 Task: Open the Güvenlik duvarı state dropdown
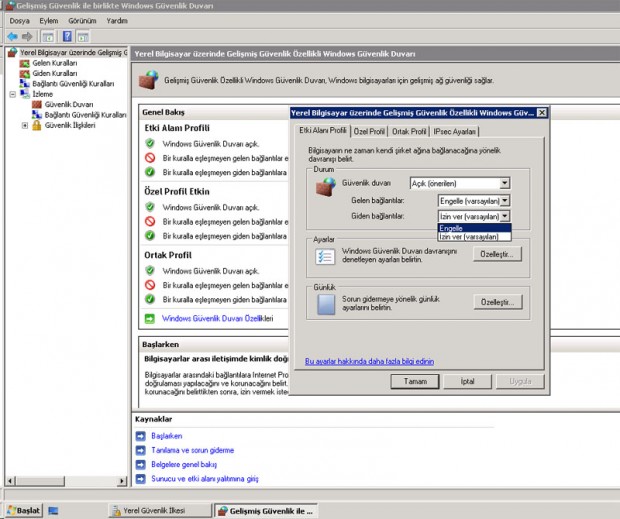pyautogui.click(x=460, y=183)
